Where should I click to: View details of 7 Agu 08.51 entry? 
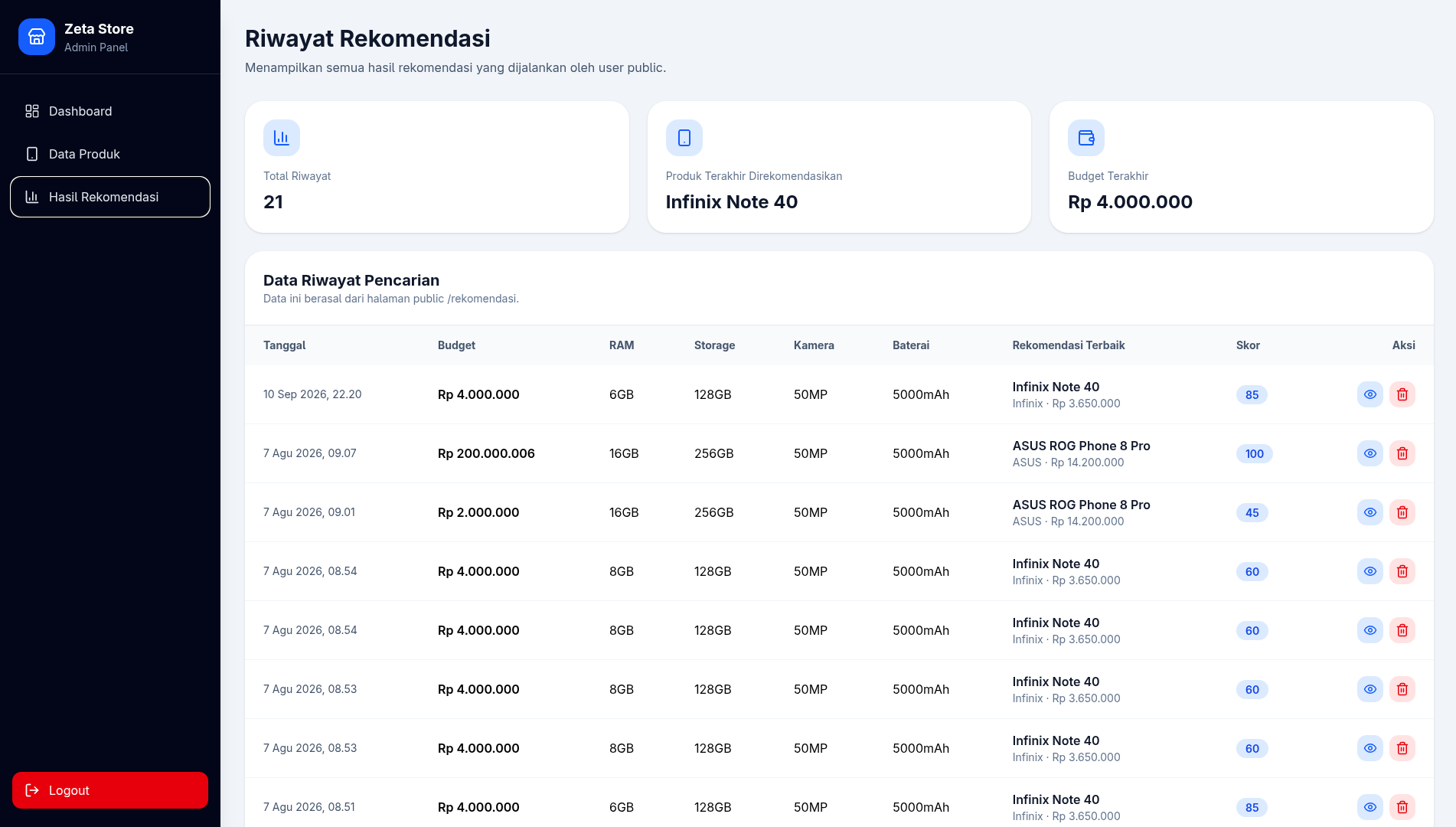(x=1369, y=807)
